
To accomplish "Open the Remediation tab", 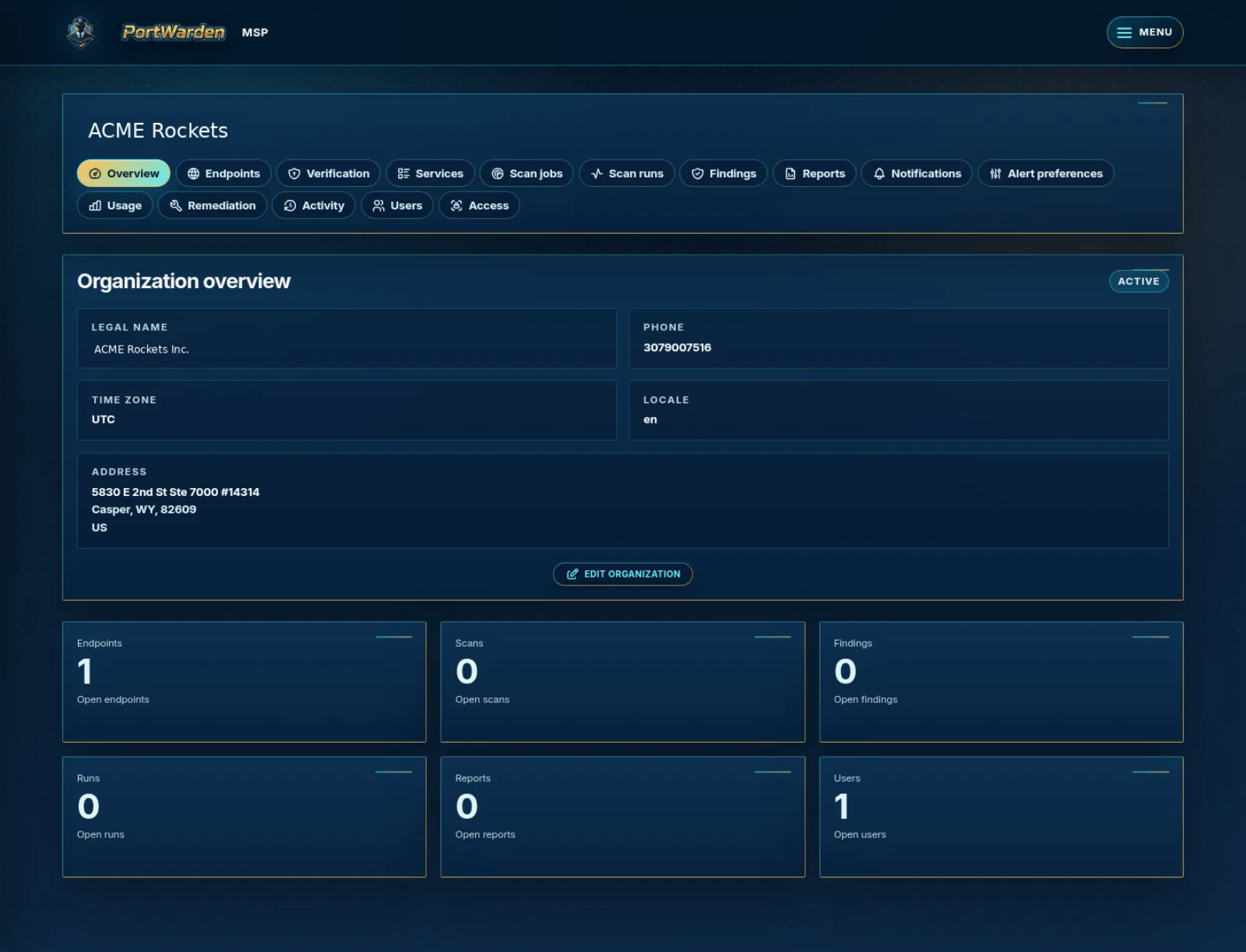I will 213,206.
